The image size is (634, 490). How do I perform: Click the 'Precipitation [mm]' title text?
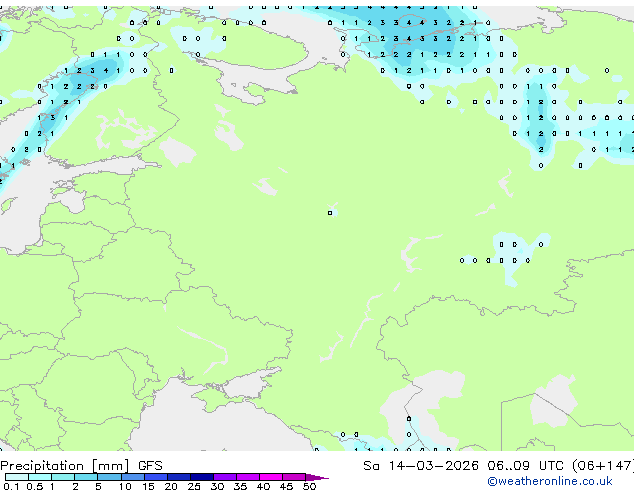65,466
